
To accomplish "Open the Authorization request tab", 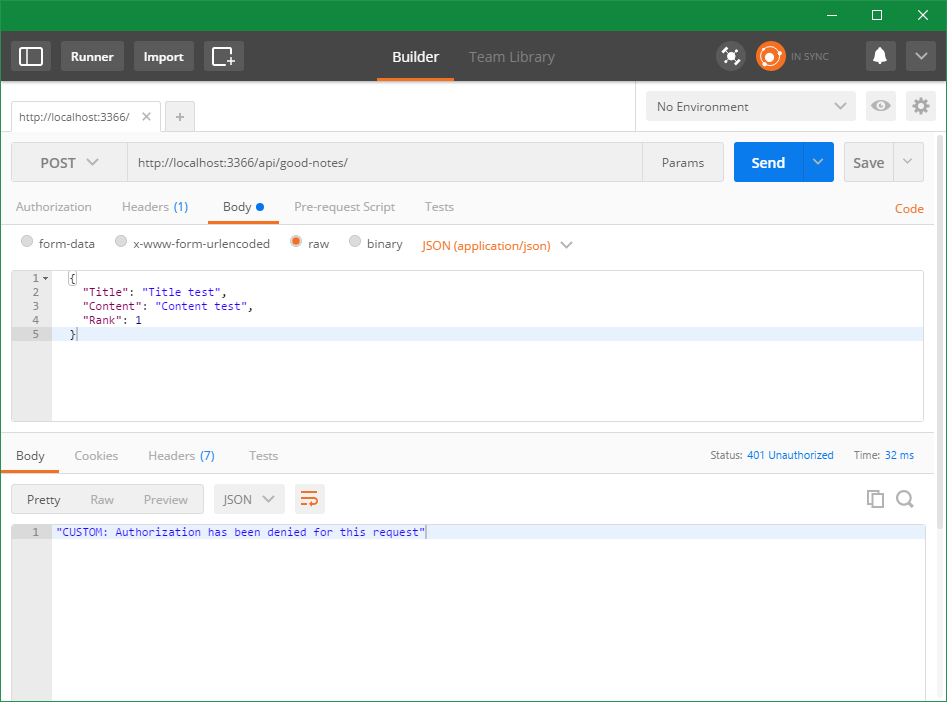I will (54, 207).
